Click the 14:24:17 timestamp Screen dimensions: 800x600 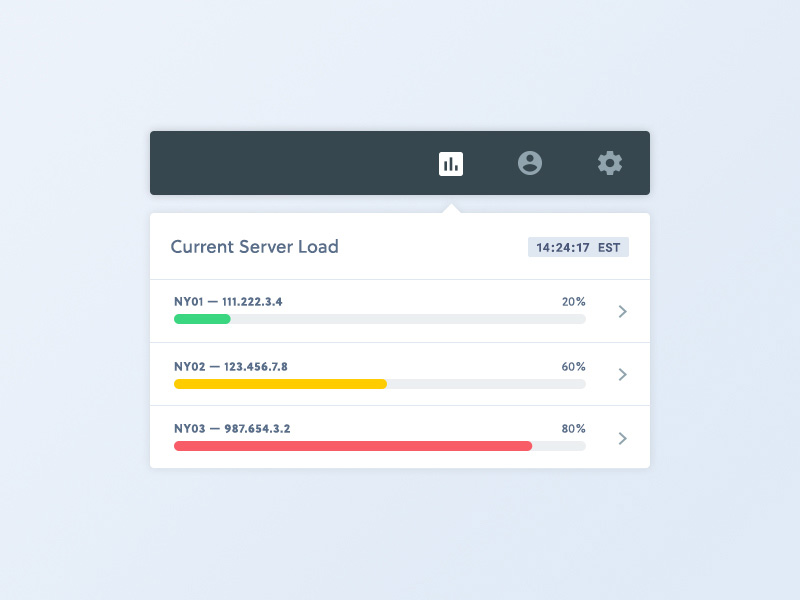pos(562,247)
